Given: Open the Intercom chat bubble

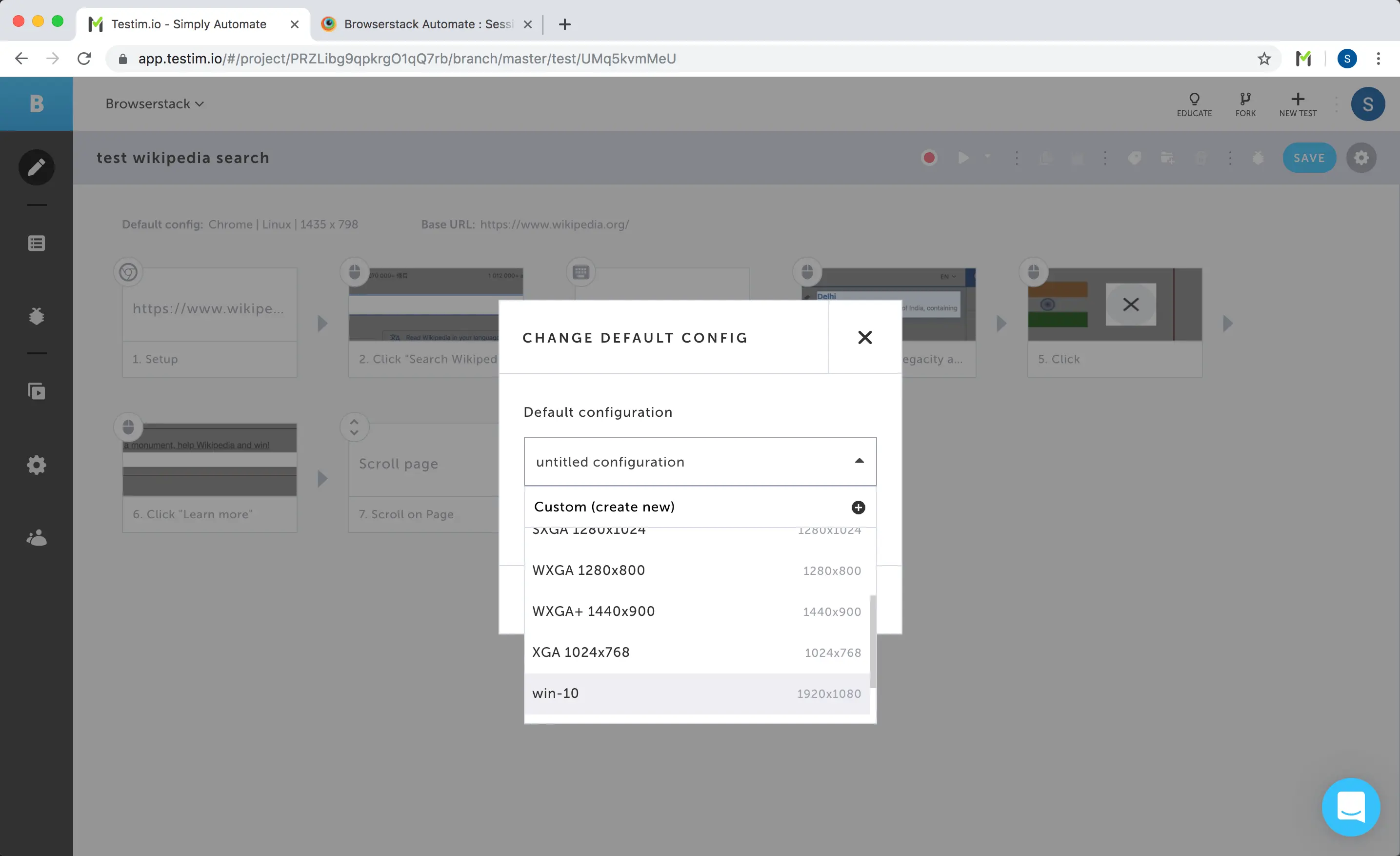Looking at the screenshot, I should [x=1350, y=807].
